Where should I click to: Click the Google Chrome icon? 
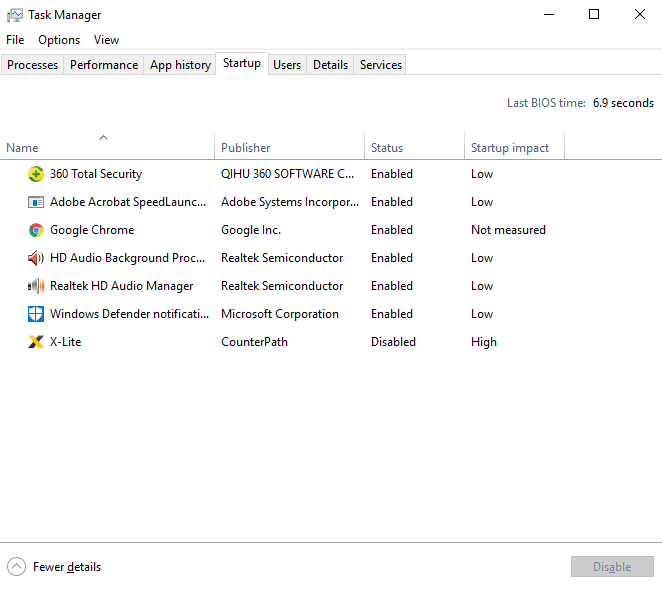point(36,230)
